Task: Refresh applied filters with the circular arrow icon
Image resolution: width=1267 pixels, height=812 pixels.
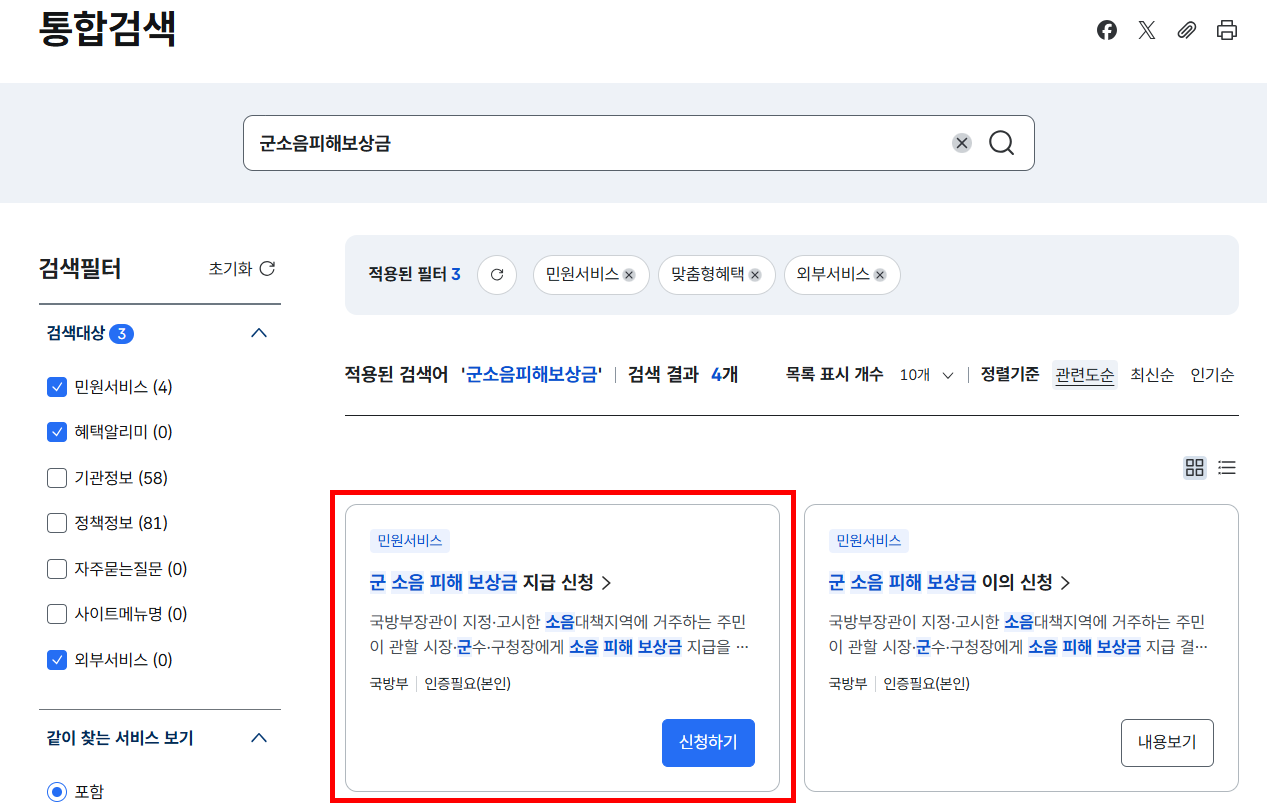Action: click(x=497, y=275)
